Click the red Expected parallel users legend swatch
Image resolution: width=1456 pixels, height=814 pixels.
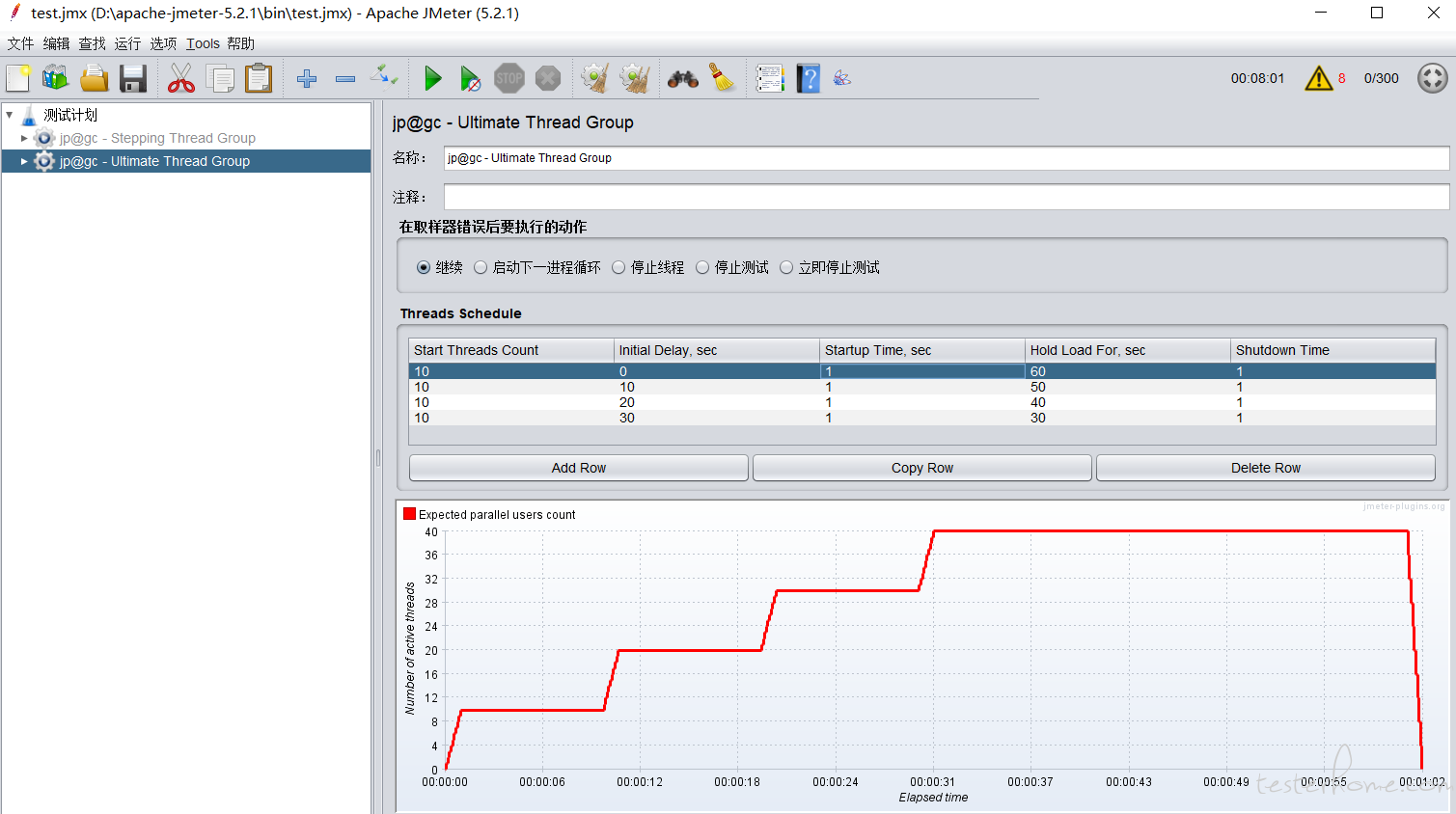coord(409,514)
